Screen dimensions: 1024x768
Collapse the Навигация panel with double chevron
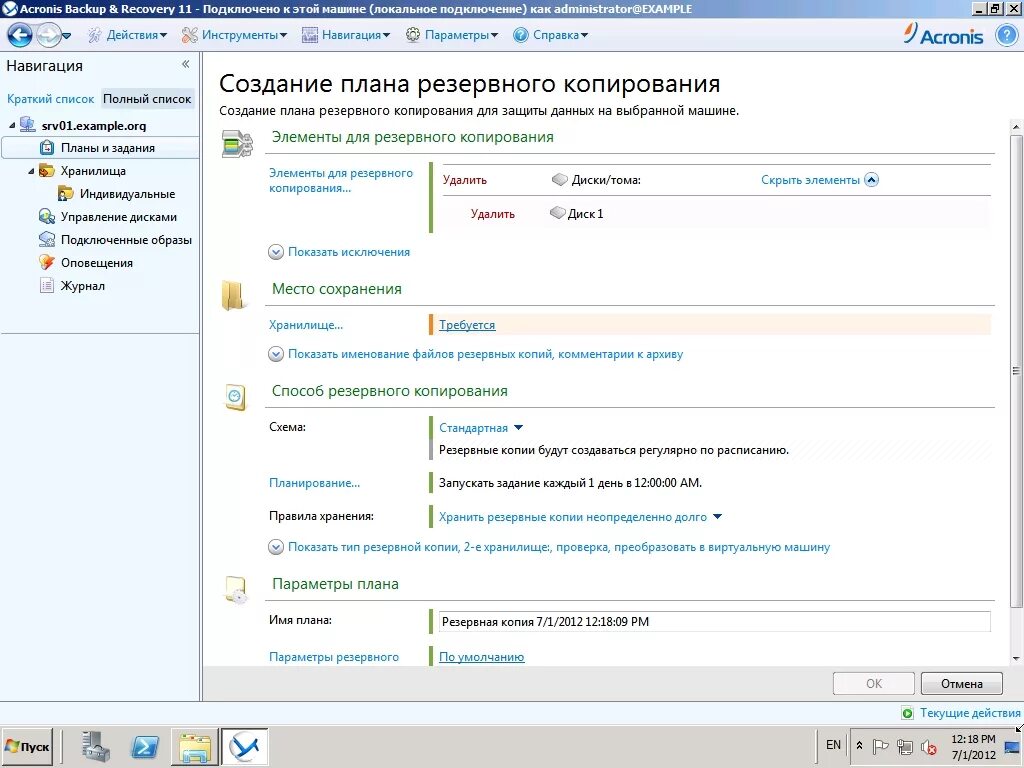tap(185, 64)
